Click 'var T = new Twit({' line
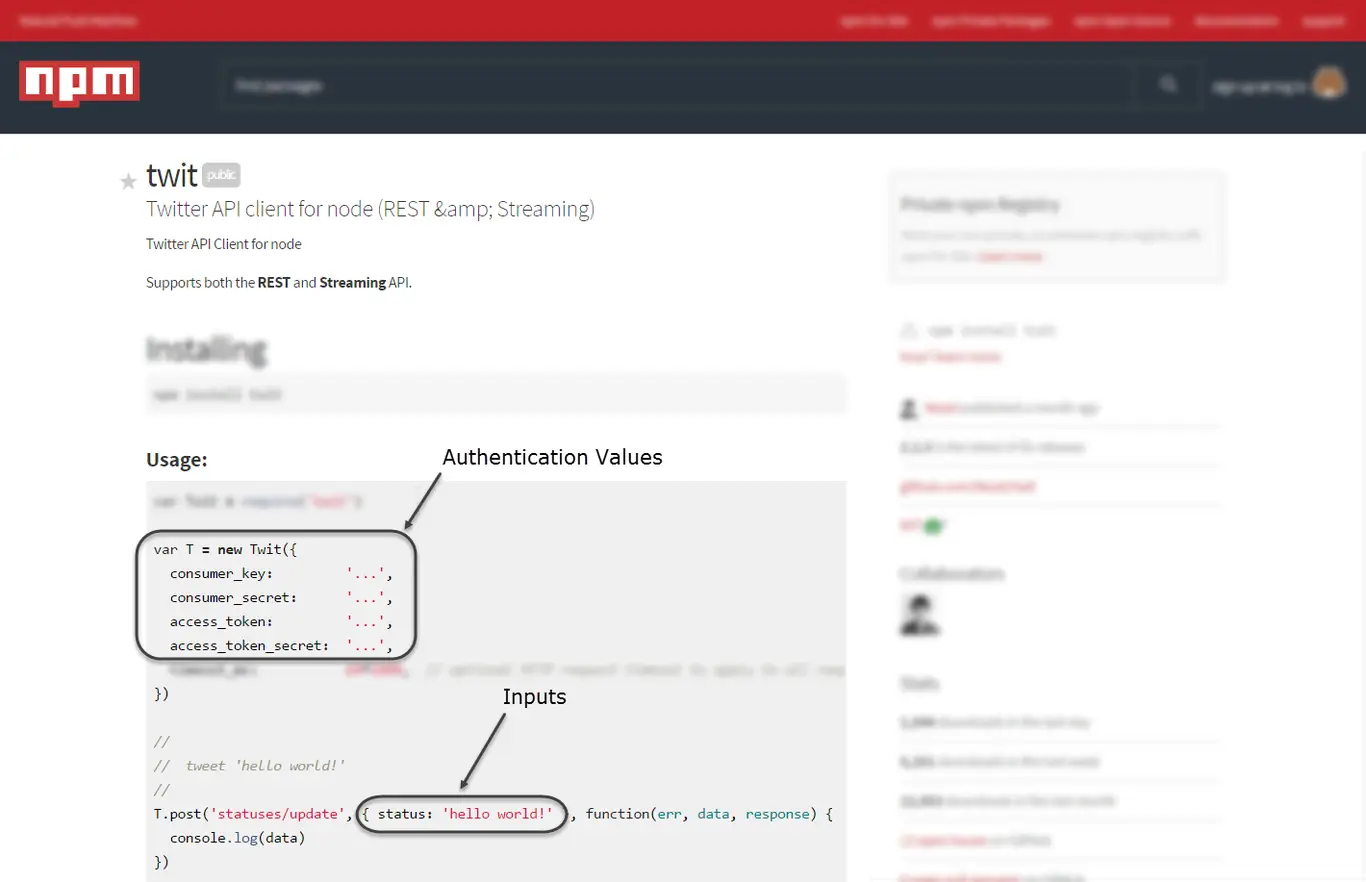Image resolution: width=1366 pixels, height=882 pixels. coord(226,549)
